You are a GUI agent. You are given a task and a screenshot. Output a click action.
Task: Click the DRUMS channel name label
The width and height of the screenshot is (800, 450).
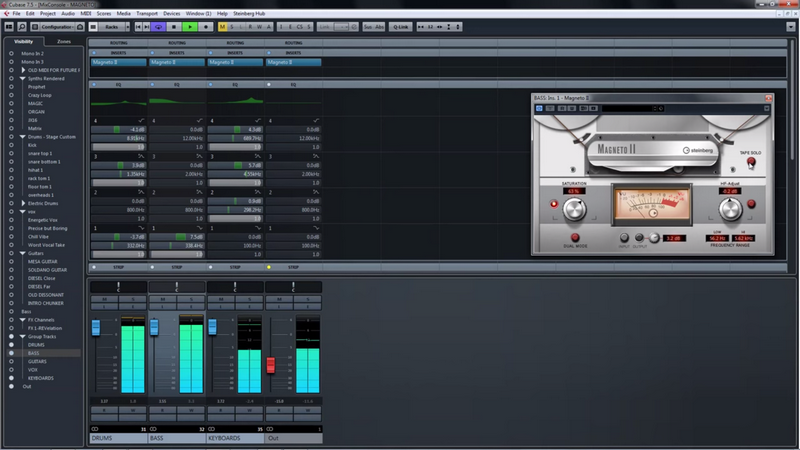118,438
